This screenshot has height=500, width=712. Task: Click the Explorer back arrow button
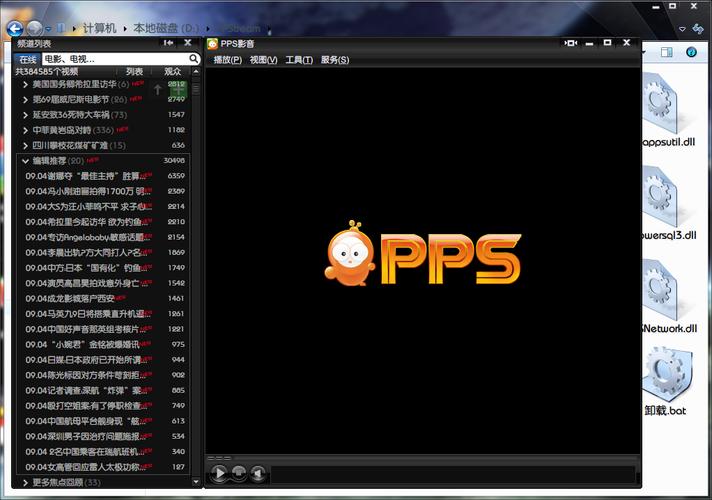pos(15,29)
